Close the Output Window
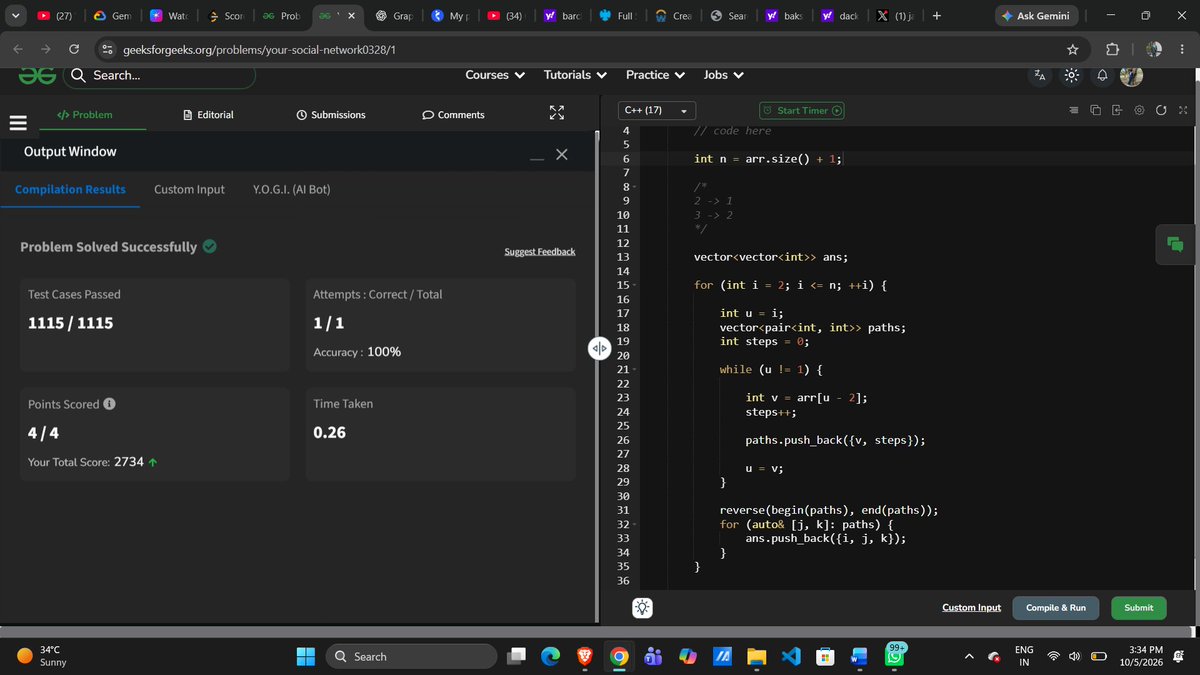 click(561, 154)
